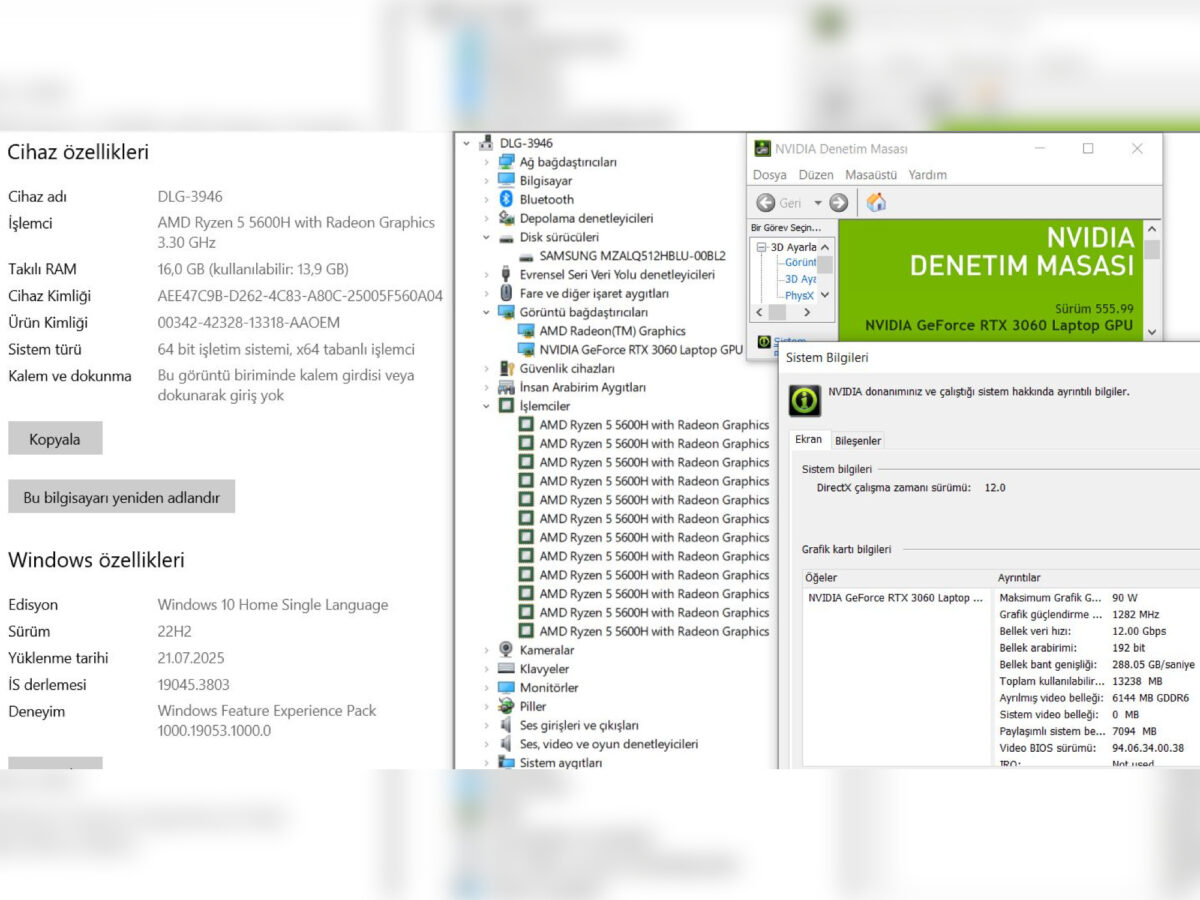
Task: Open the back history dropdown arrow
Action: (x=817, y=203)
